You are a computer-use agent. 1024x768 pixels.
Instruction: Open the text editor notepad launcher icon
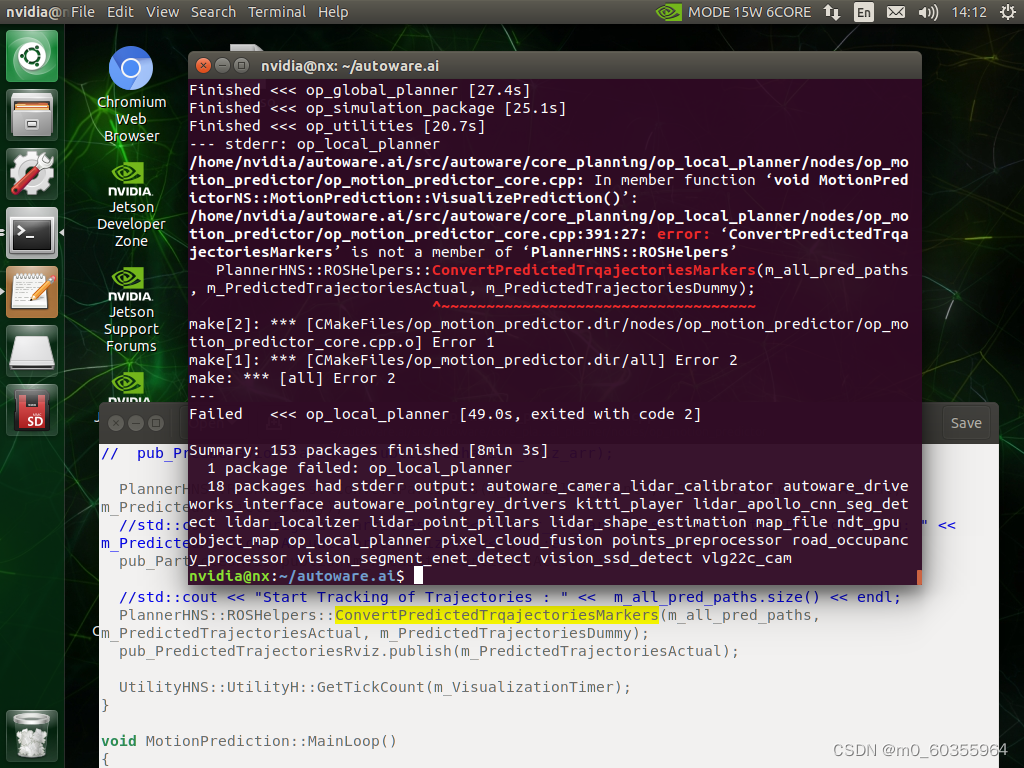(x=32, y=291)
